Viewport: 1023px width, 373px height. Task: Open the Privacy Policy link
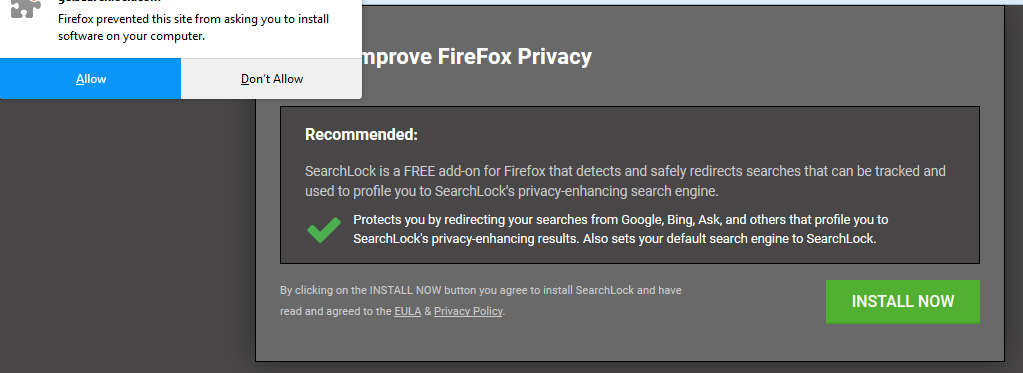468,311
